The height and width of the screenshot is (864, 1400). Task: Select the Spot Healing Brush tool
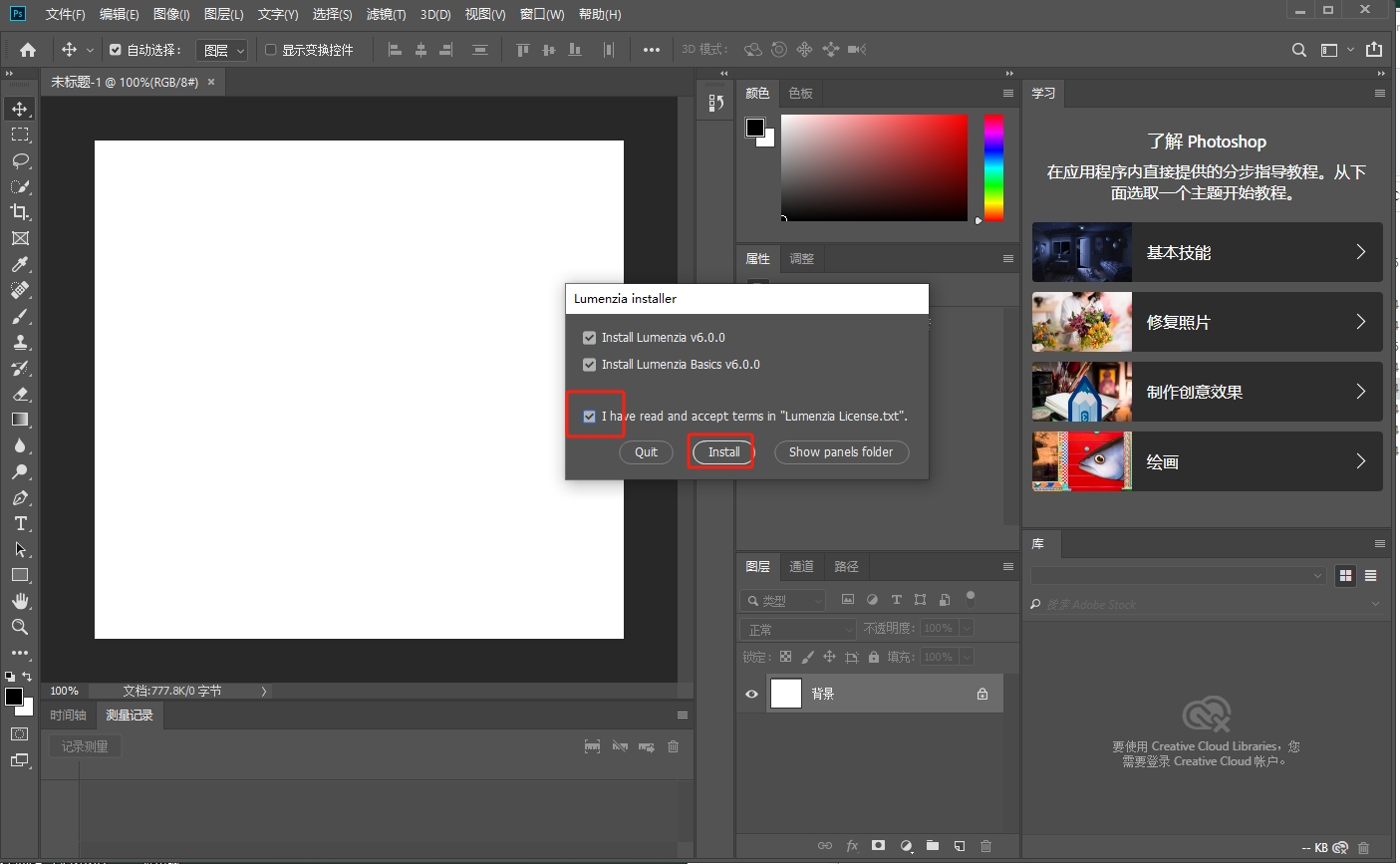[x=20, y=290]
